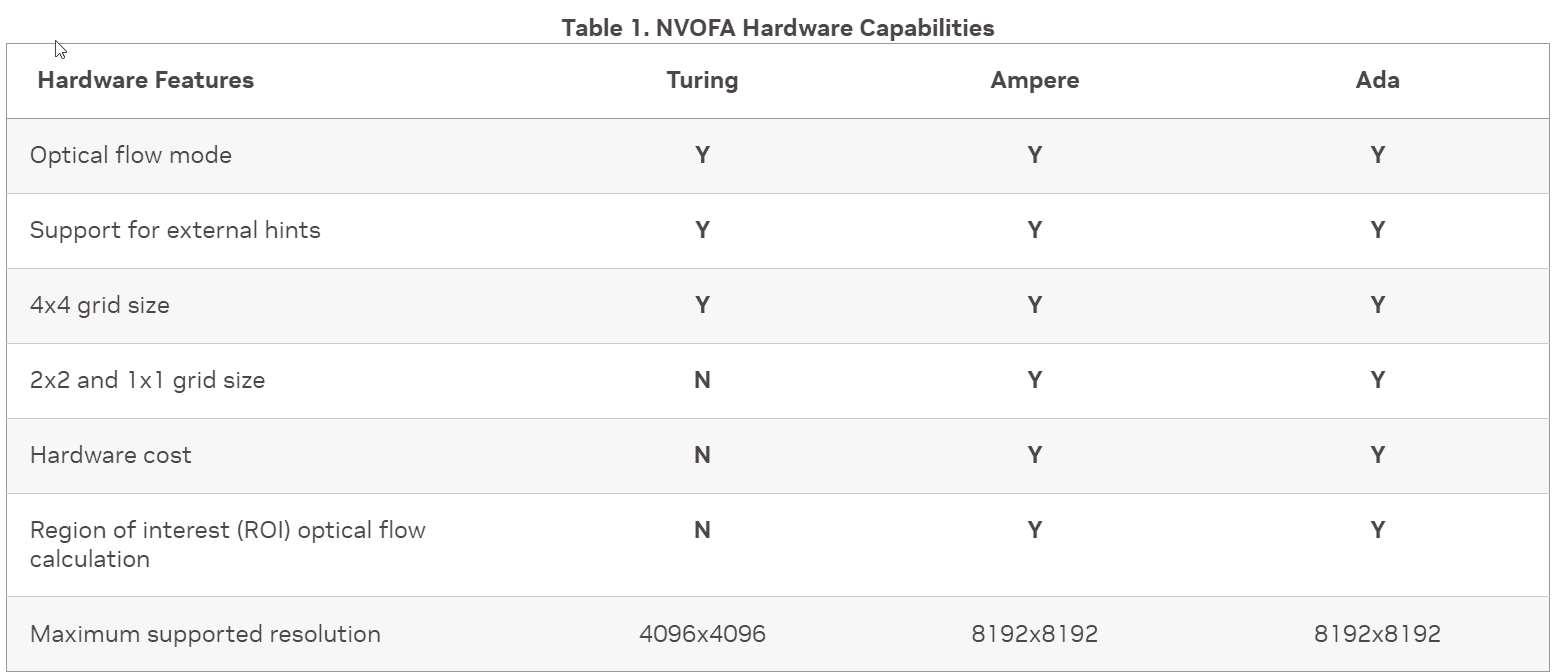Screen dimensions: 1553x672
Task: Click Ampere's Y for Optical flow mode
Action: 1034,155
